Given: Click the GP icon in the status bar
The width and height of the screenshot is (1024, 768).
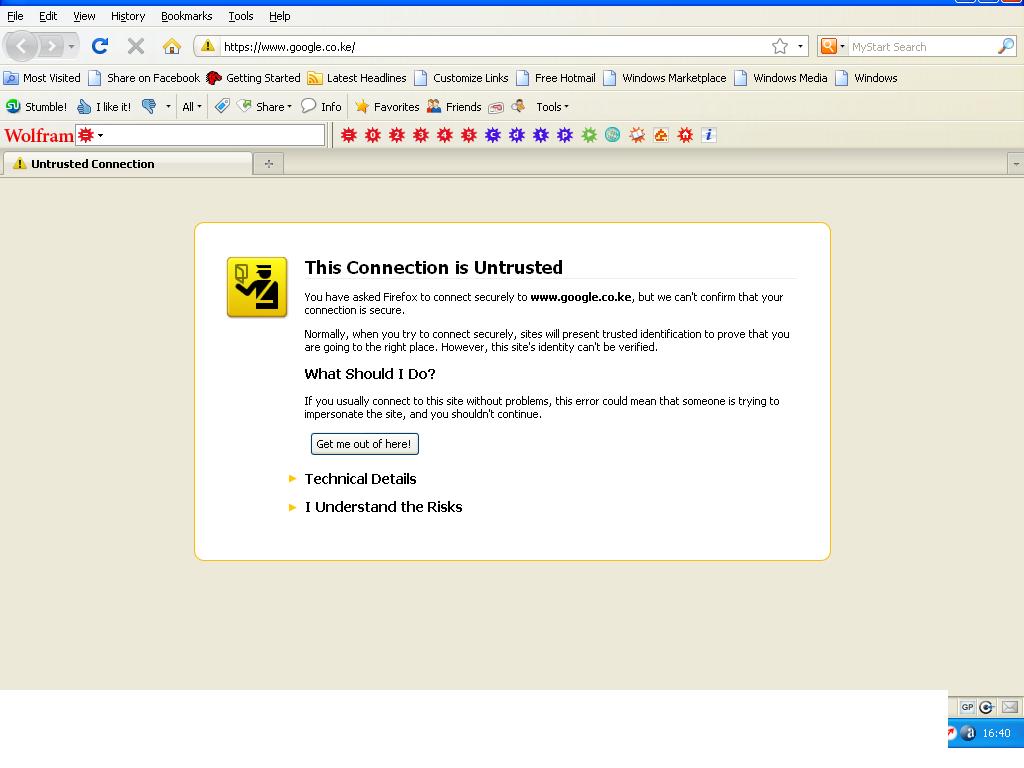Looking at the screenshot, I should pos(967,707).
